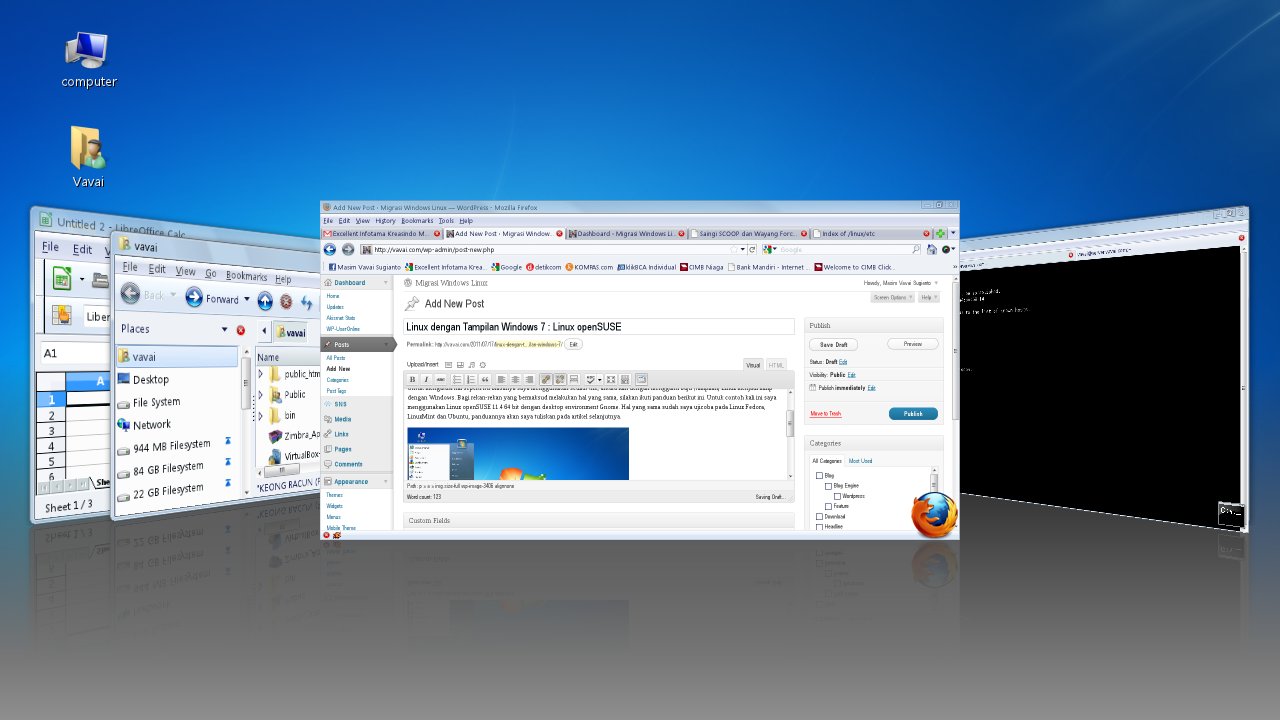This screenshot has height=720, width=1280.
Task: Bookmark this page with the star icon
Action: coord(734,249)
